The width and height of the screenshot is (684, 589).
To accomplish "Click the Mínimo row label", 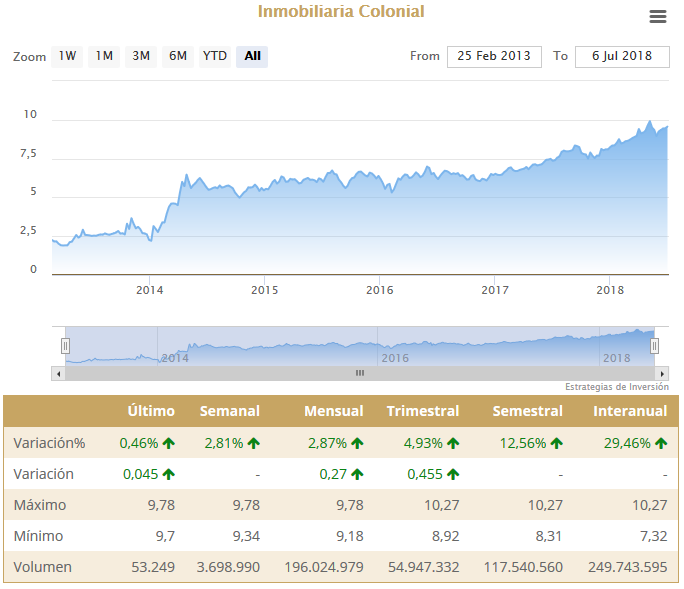I will click(38, 536).
